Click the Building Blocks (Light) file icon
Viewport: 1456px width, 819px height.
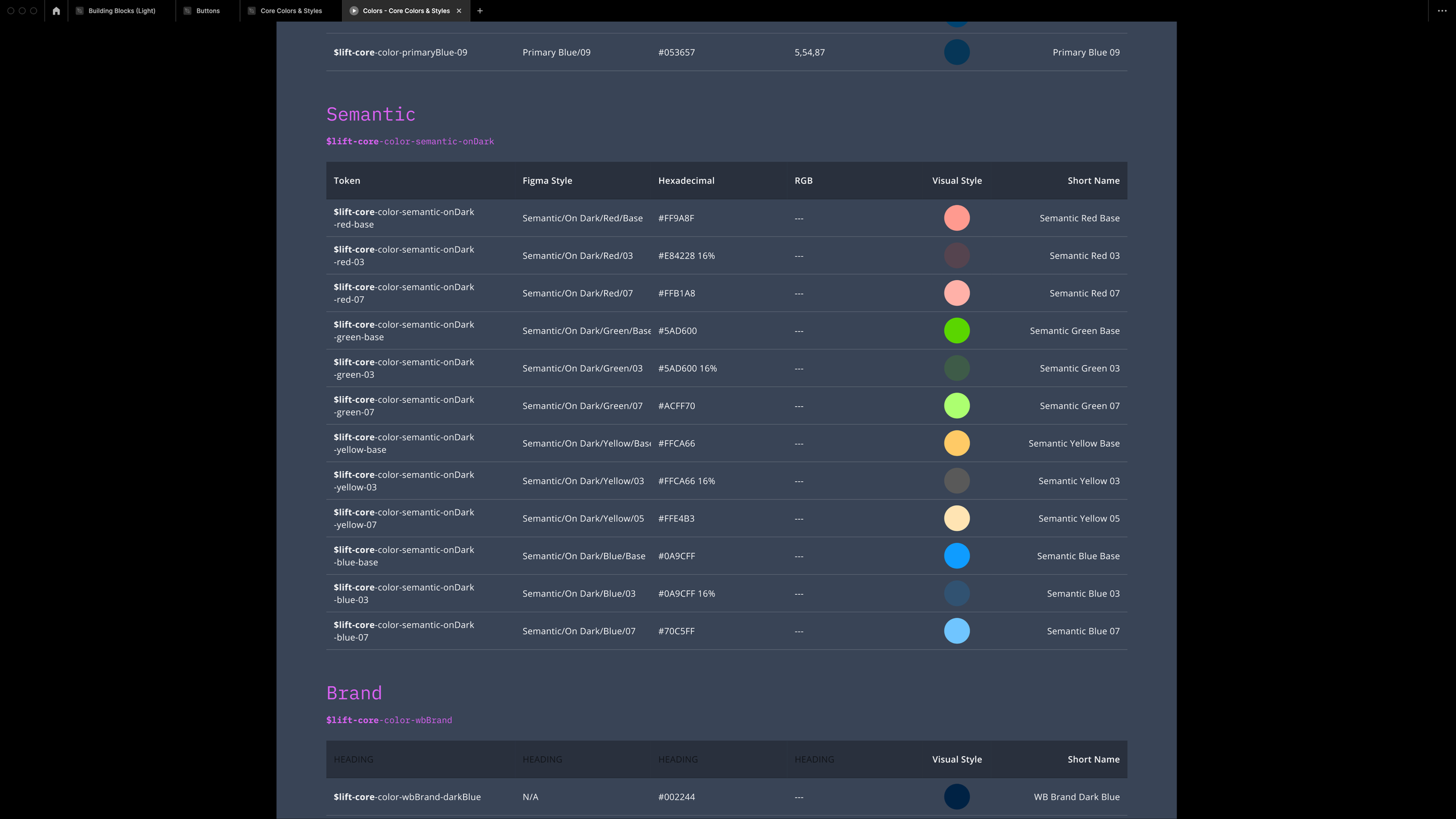click(x=80, y=10)
